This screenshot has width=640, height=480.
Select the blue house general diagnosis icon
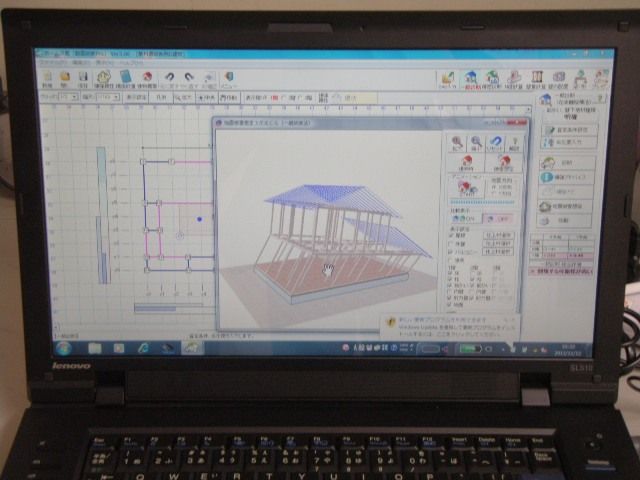471,79
